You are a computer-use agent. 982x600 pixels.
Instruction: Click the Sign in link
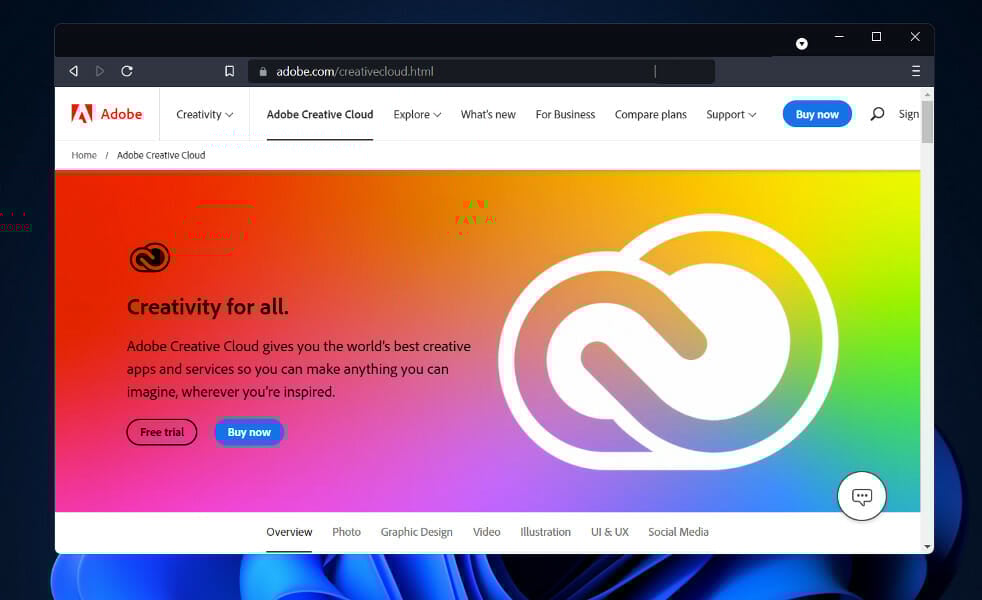[909, 114]
